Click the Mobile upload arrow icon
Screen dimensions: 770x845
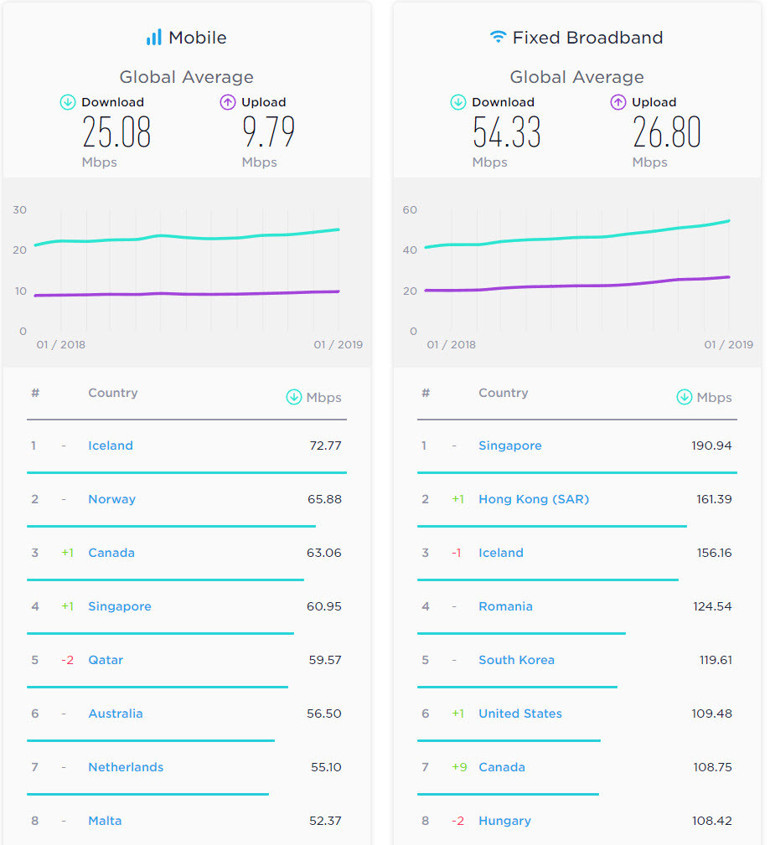(x=228, y=102)
